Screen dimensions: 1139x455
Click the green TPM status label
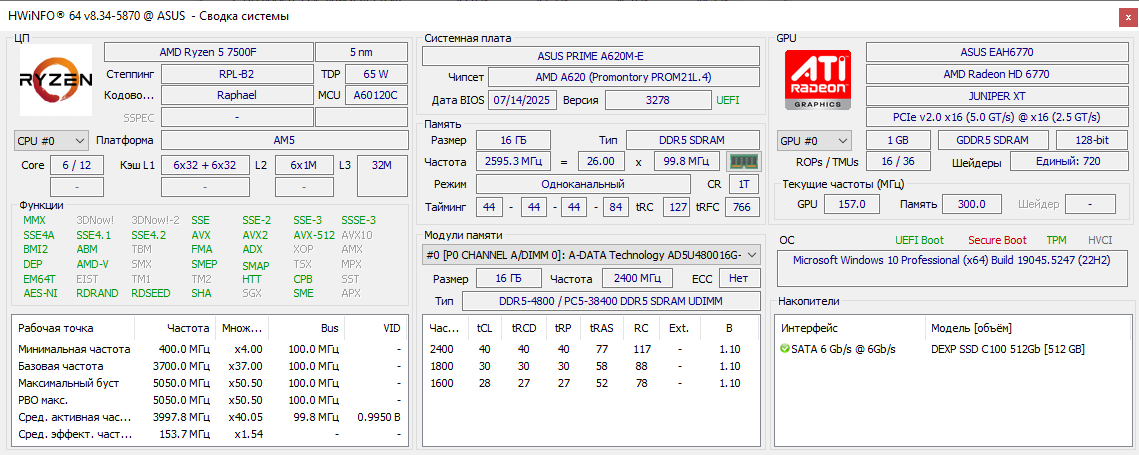(x=1056, y=240)
